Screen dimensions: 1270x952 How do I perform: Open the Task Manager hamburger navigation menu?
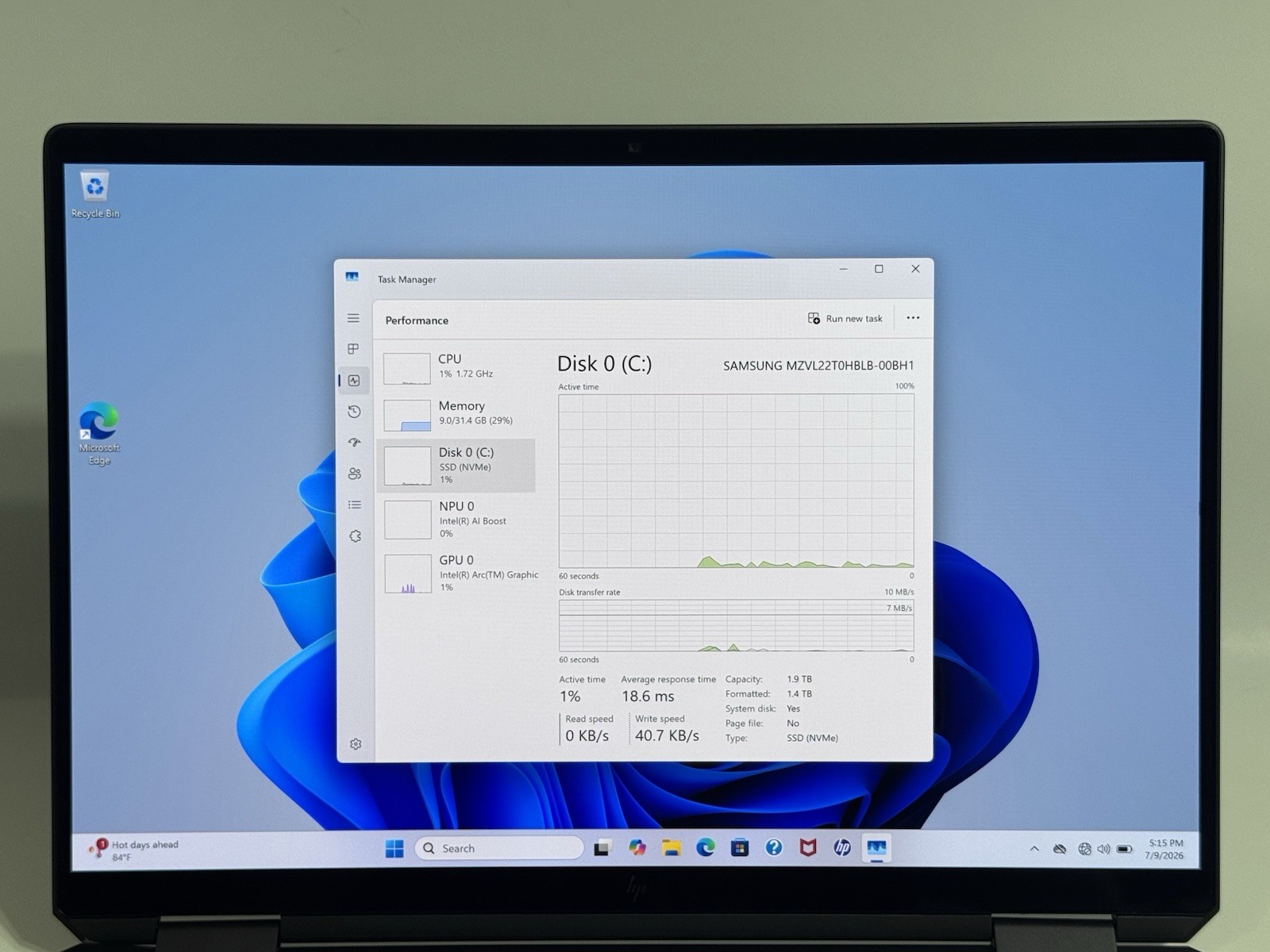click(353, 318)
